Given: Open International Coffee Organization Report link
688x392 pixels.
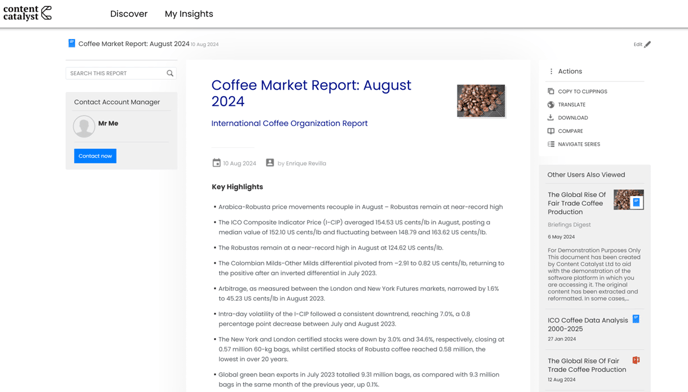Looking at the screenshot, I should (289, 123).
